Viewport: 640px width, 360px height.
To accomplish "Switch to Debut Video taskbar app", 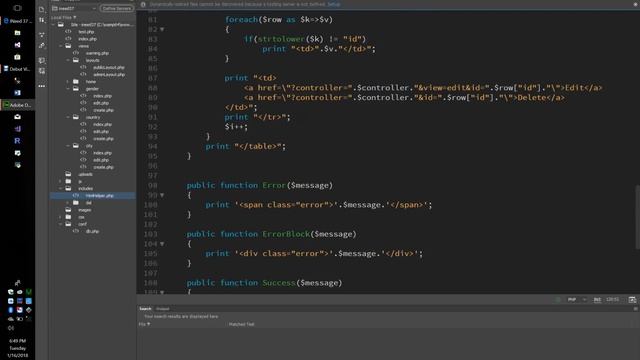I will point(18,69).
